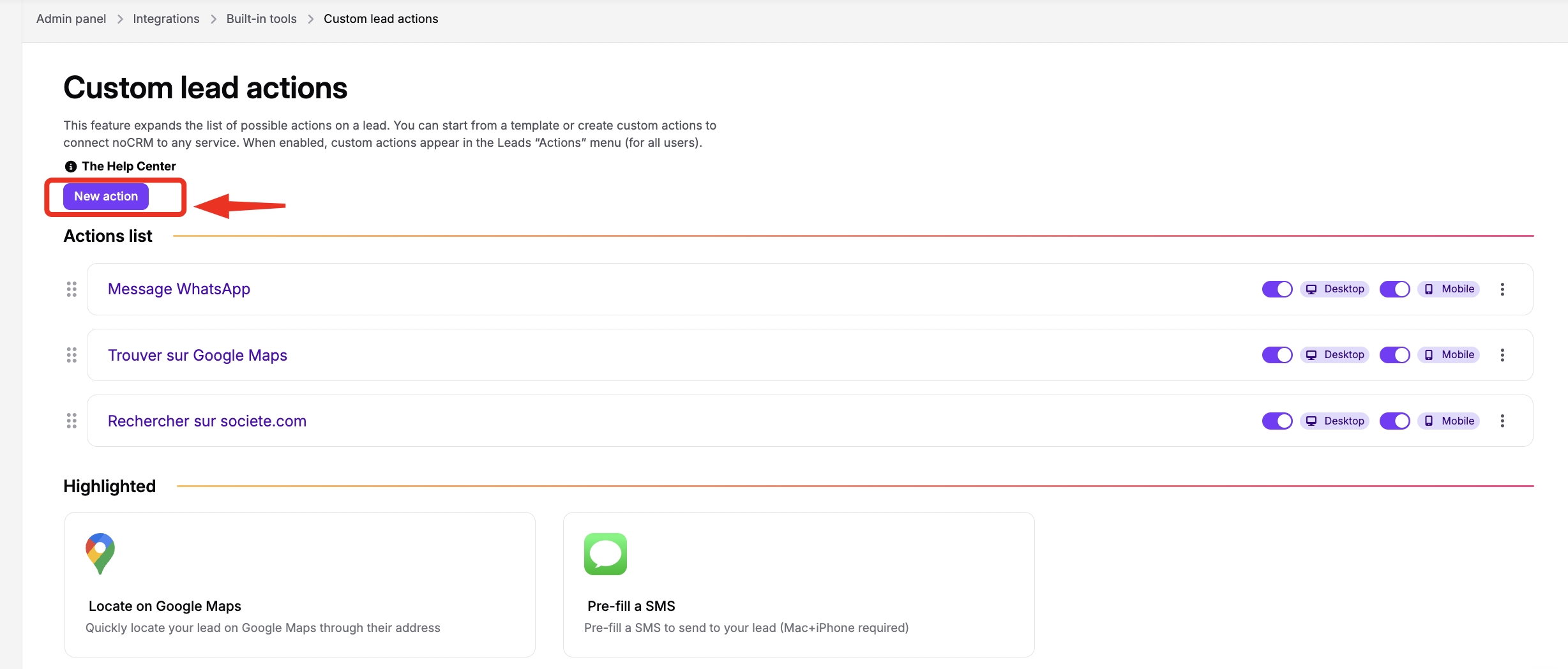The image size is (1568, 669).
Task: Click the green SMS message bubble icon
Action: pyautogui.click(x=605, y=554)
